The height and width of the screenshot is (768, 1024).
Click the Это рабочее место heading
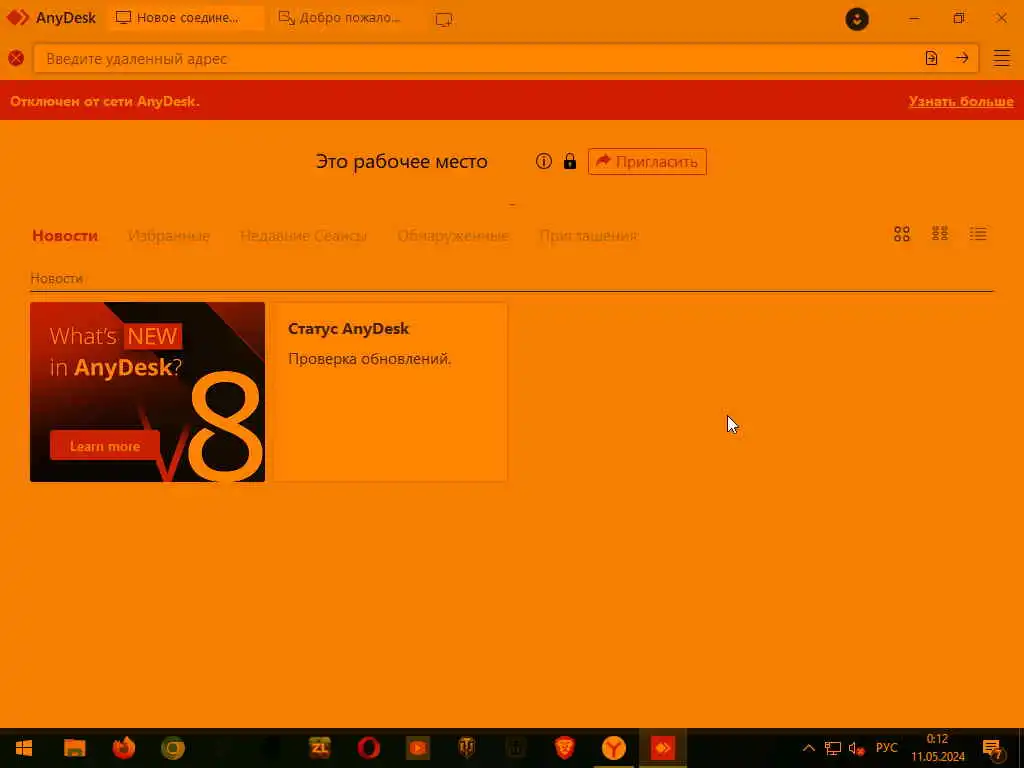402,161
